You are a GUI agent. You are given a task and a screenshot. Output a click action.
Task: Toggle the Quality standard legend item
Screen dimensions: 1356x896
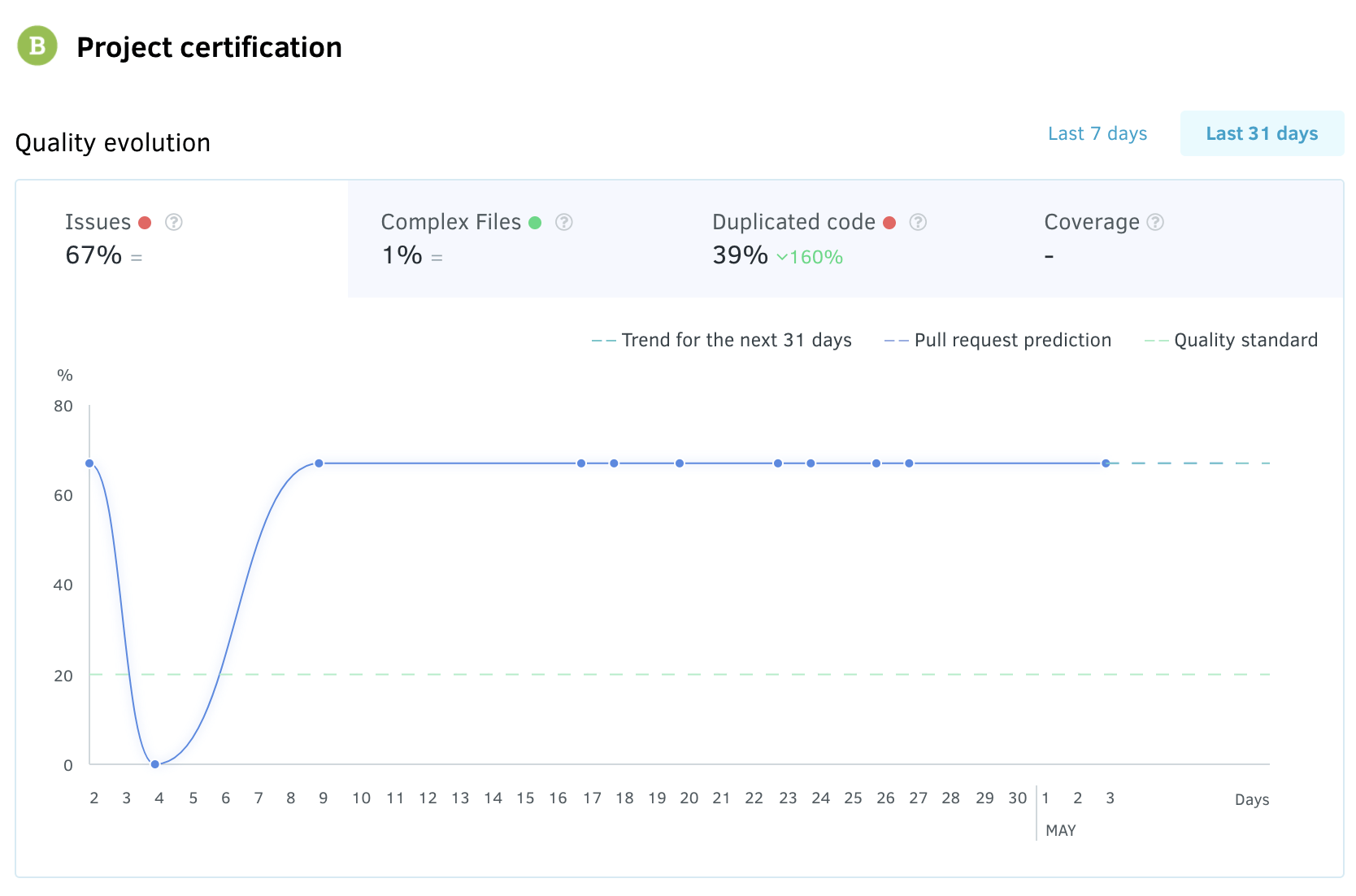pyautogui.click(x=1231, y=340)
